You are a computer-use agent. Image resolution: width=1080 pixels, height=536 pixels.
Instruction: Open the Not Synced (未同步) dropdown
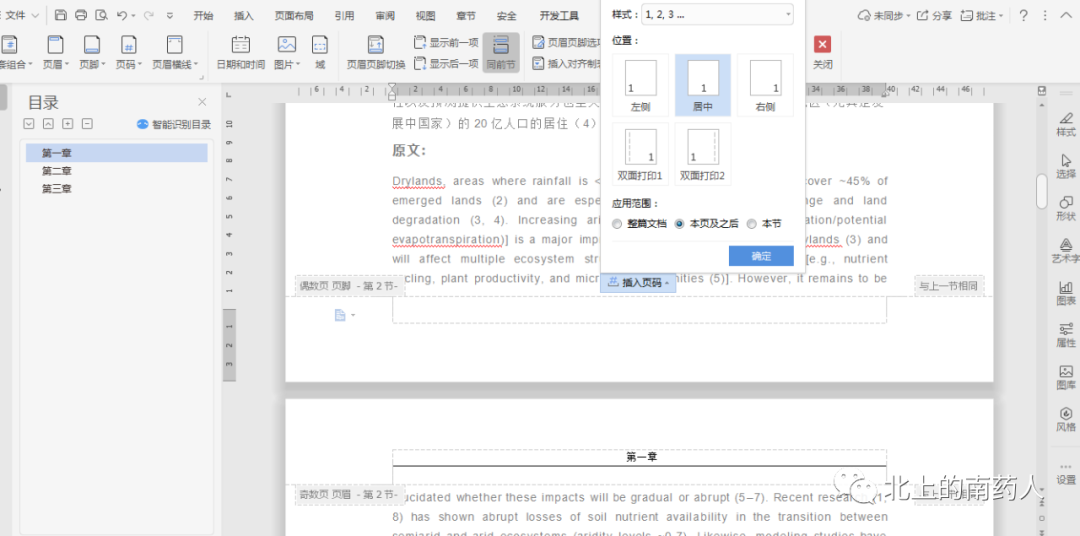(x=884, y=15)
